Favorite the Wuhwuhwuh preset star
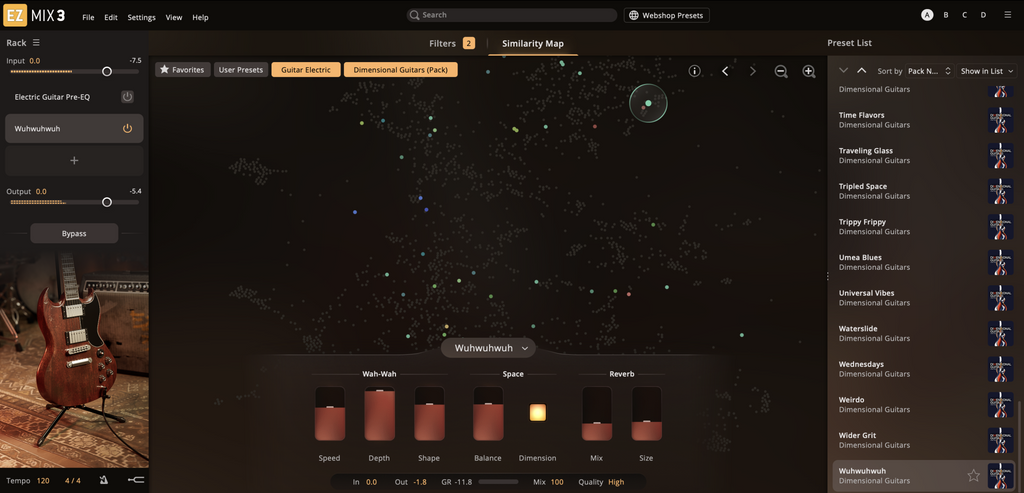 pyautogui.click(x=973, y=475)
